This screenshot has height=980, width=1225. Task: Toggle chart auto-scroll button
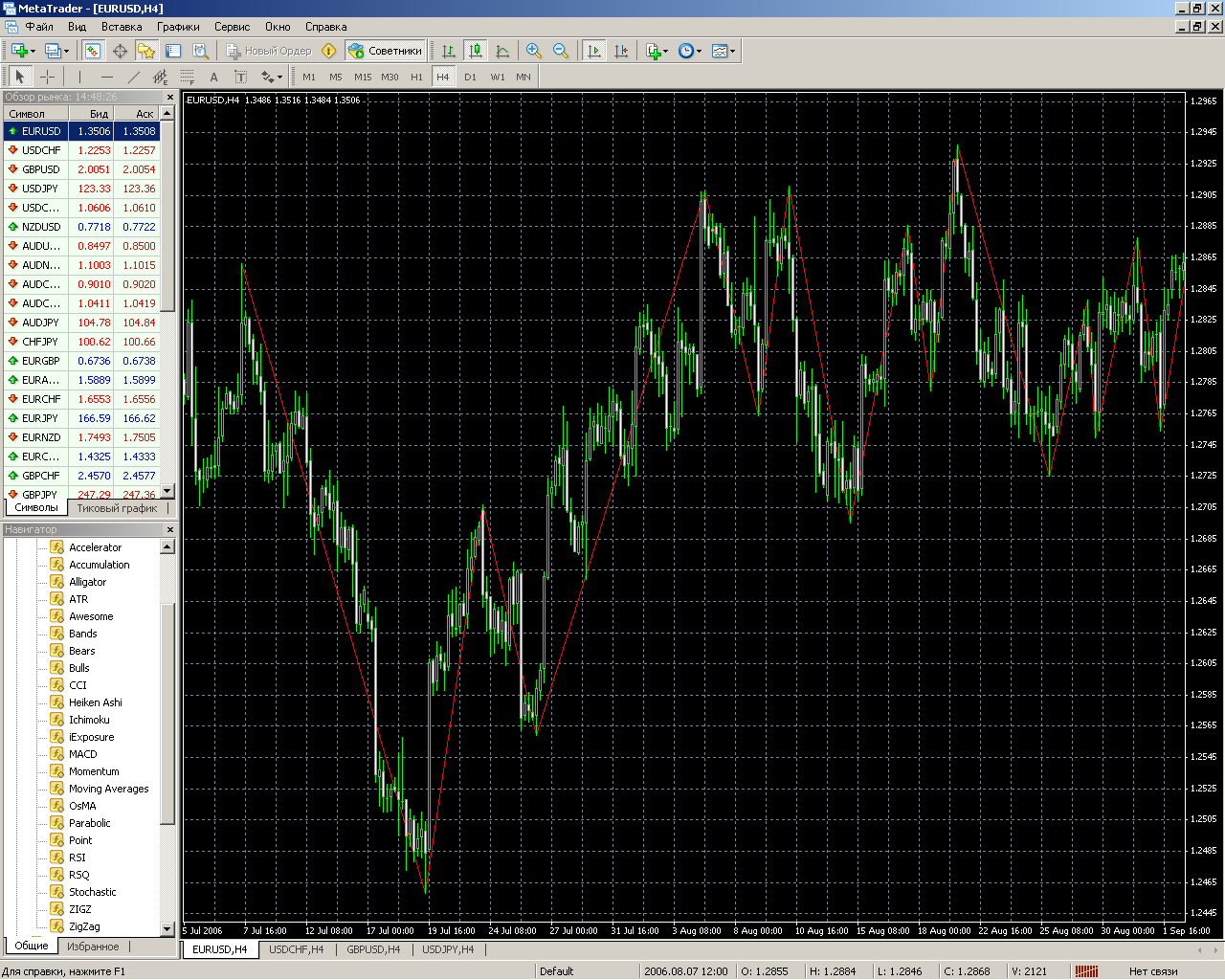click(x=594, y=51)
